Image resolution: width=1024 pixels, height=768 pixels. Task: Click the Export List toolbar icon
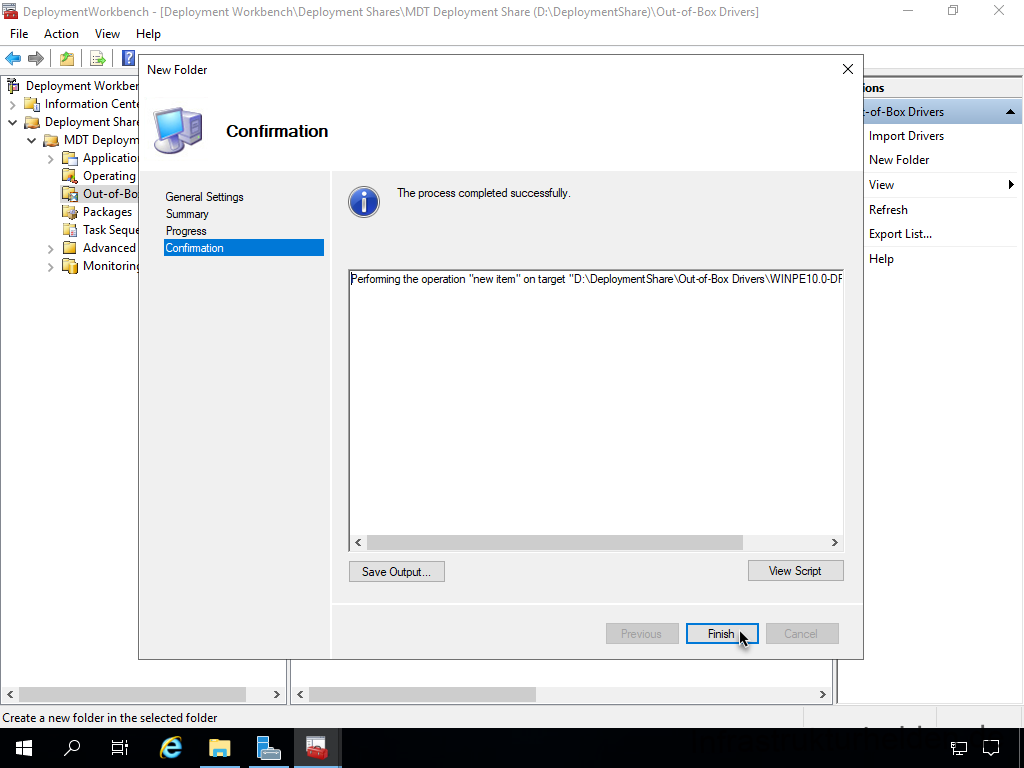(98, 58)
